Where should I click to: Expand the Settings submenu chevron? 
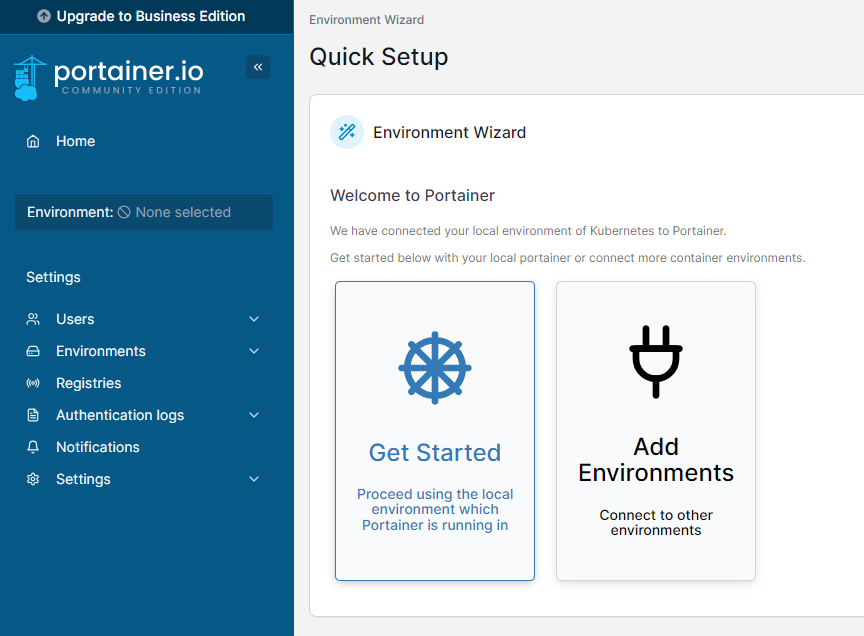254,479
